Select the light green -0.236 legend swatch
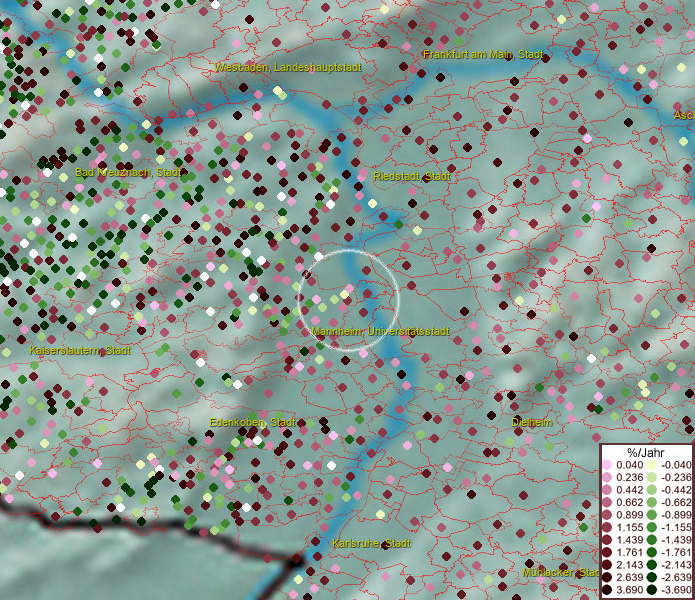695x600 pixels. pos(652,477)
